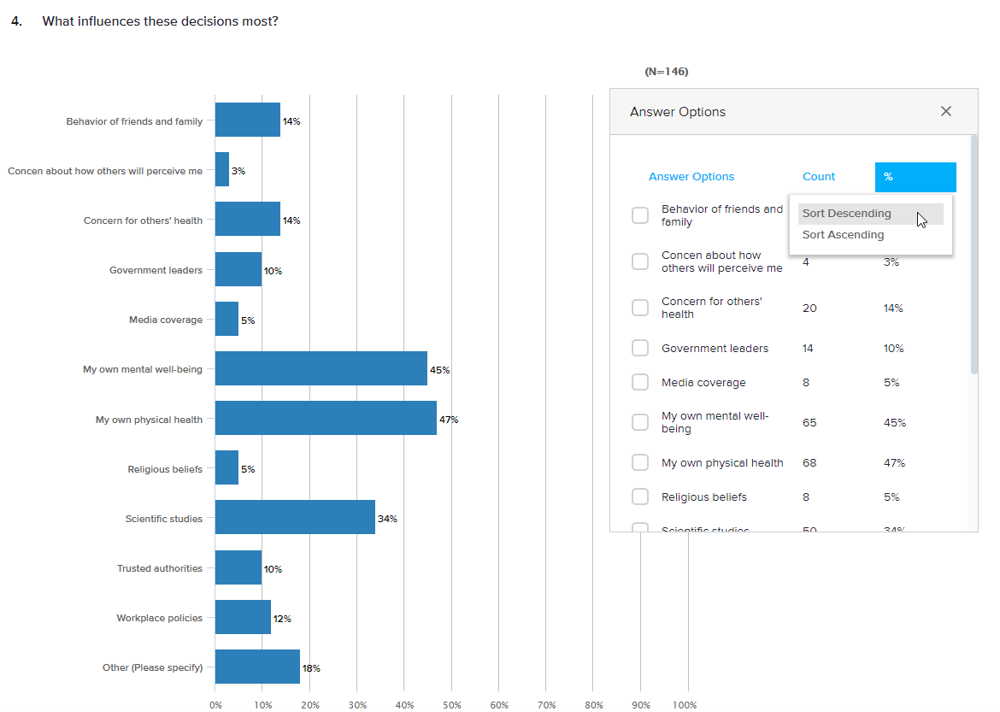
Task: Click the Count column header
Action: [x=818, y=177]
